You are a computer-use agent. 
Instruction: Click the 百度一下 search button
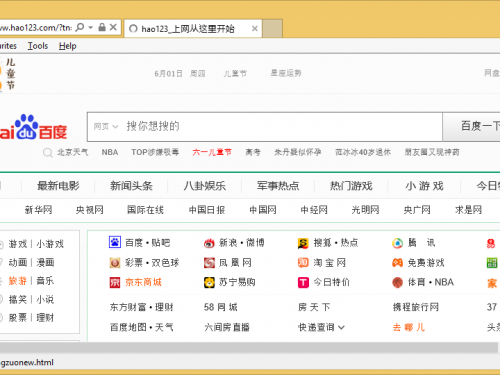coord(471,127)
